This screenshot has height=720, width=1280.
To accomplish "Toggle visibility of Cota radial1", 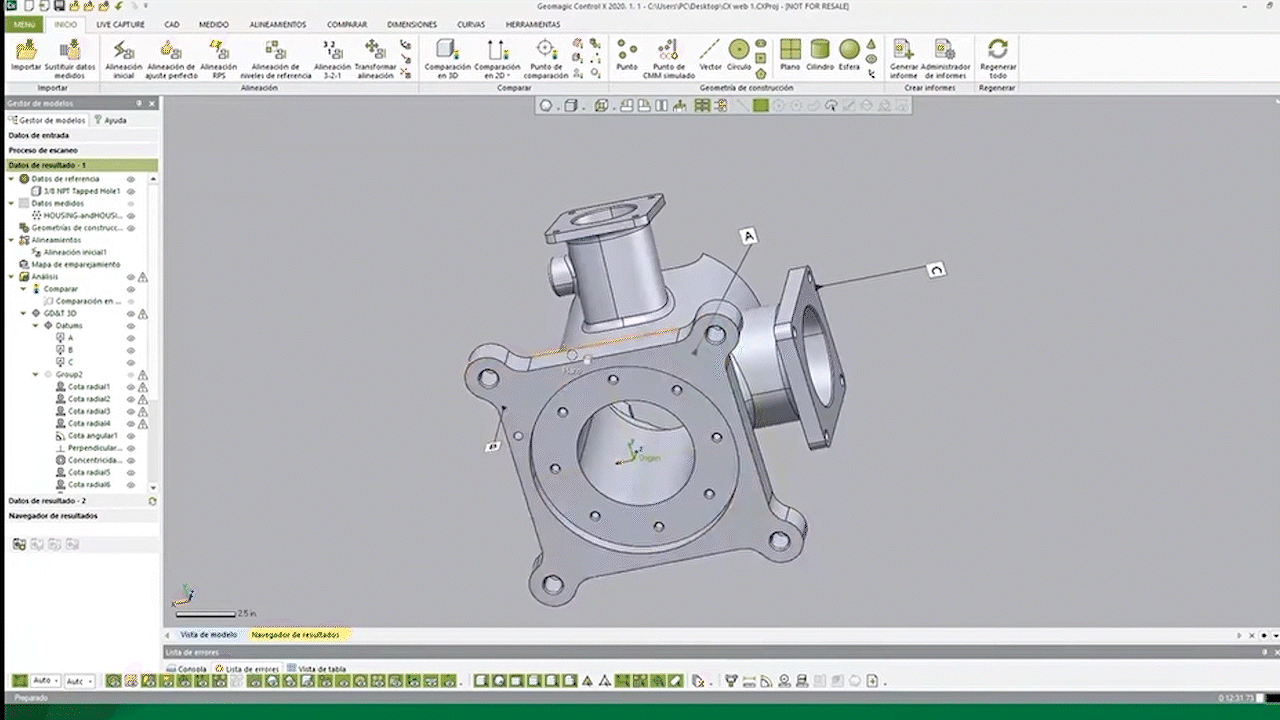I will tap(130, 387).
